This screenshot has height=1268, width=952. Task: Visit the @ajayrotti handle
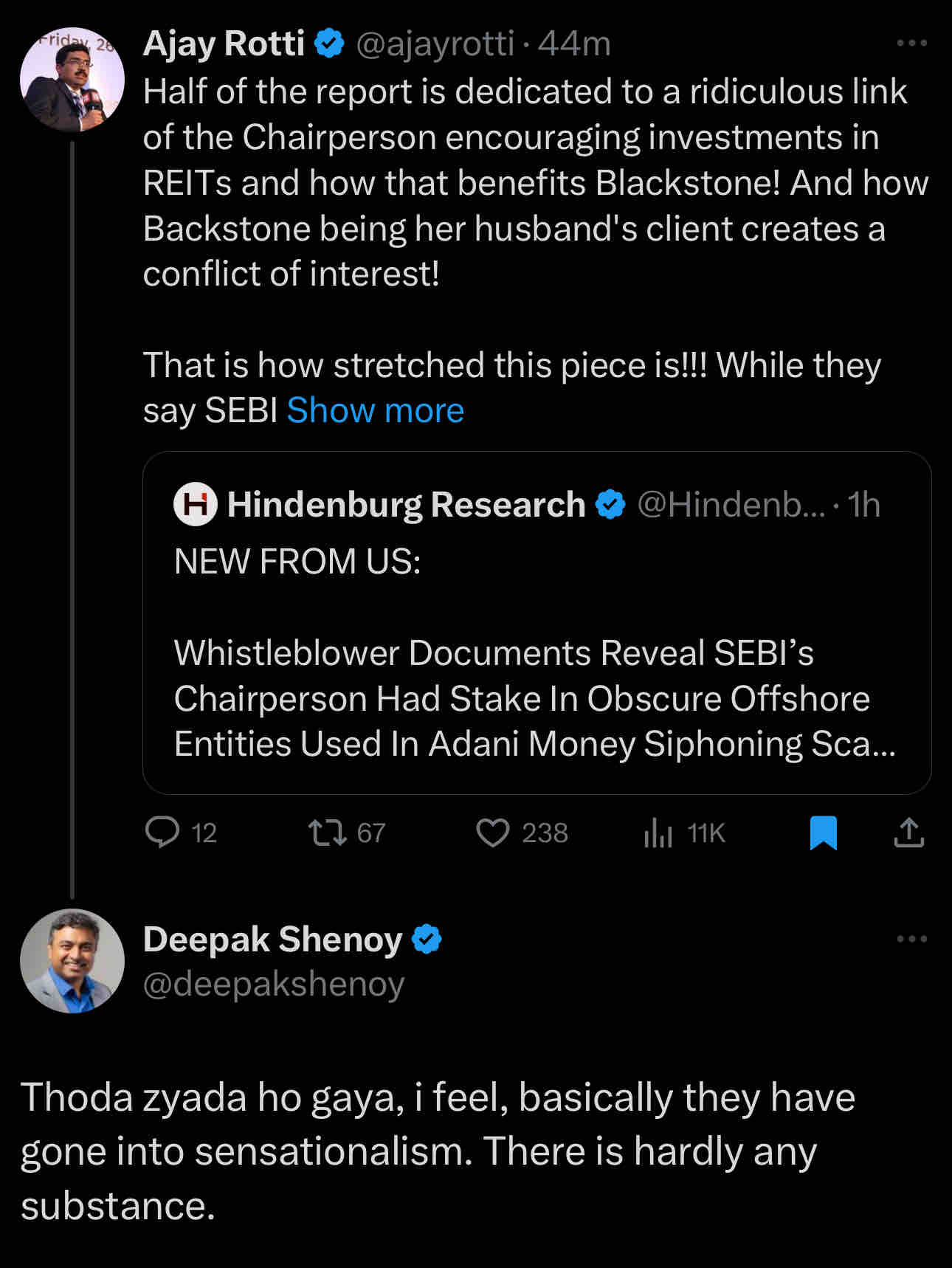435,44
